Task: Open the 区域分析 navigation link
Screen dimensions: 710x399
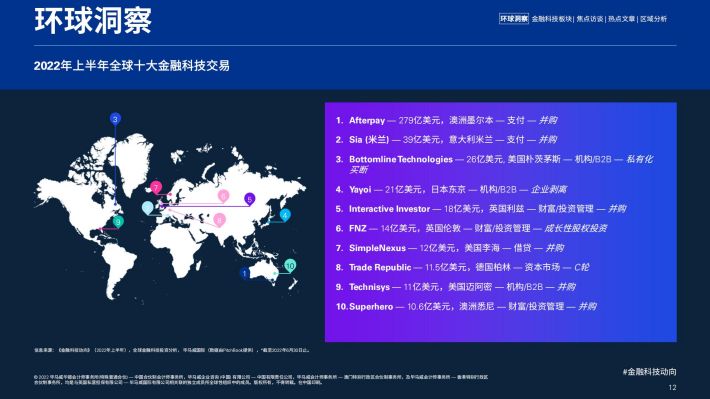Action: (x=653, y=19)
